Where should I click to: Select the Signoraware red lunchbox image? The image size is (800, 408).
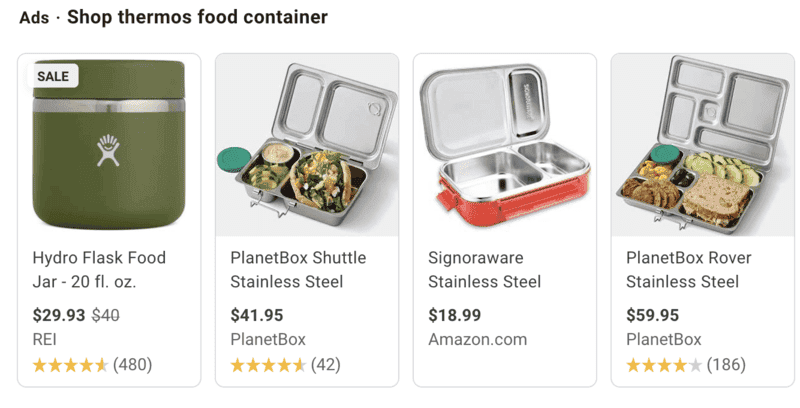coord(504,145)
